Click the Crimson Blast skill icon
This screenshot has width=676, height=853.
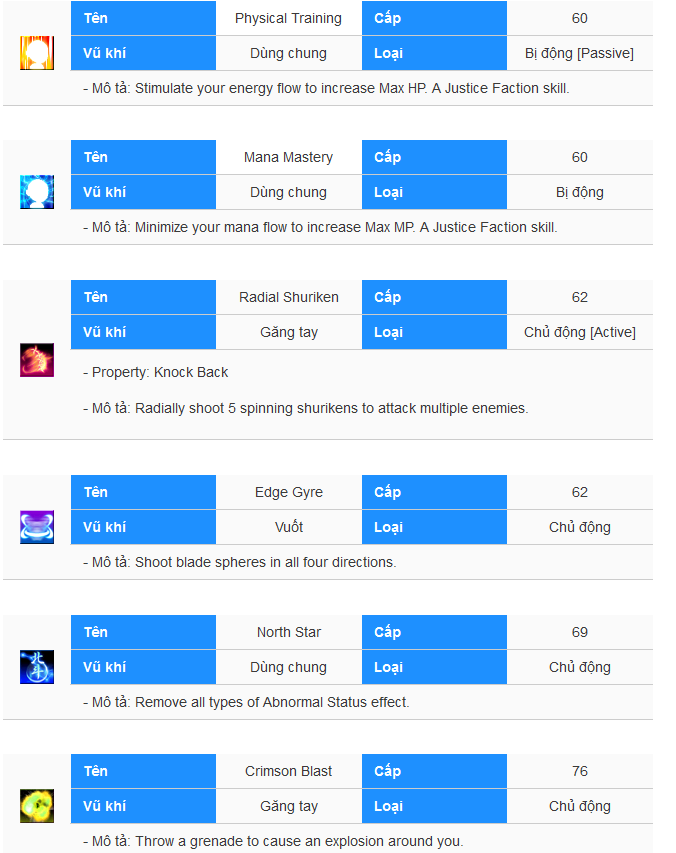click(x=37, y=806)
